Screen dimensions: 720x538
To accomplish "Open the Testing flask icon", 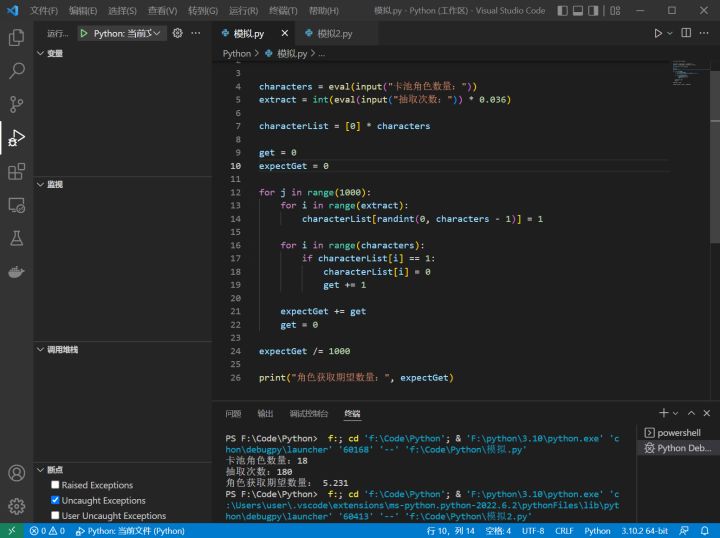I will click(17, 238).
